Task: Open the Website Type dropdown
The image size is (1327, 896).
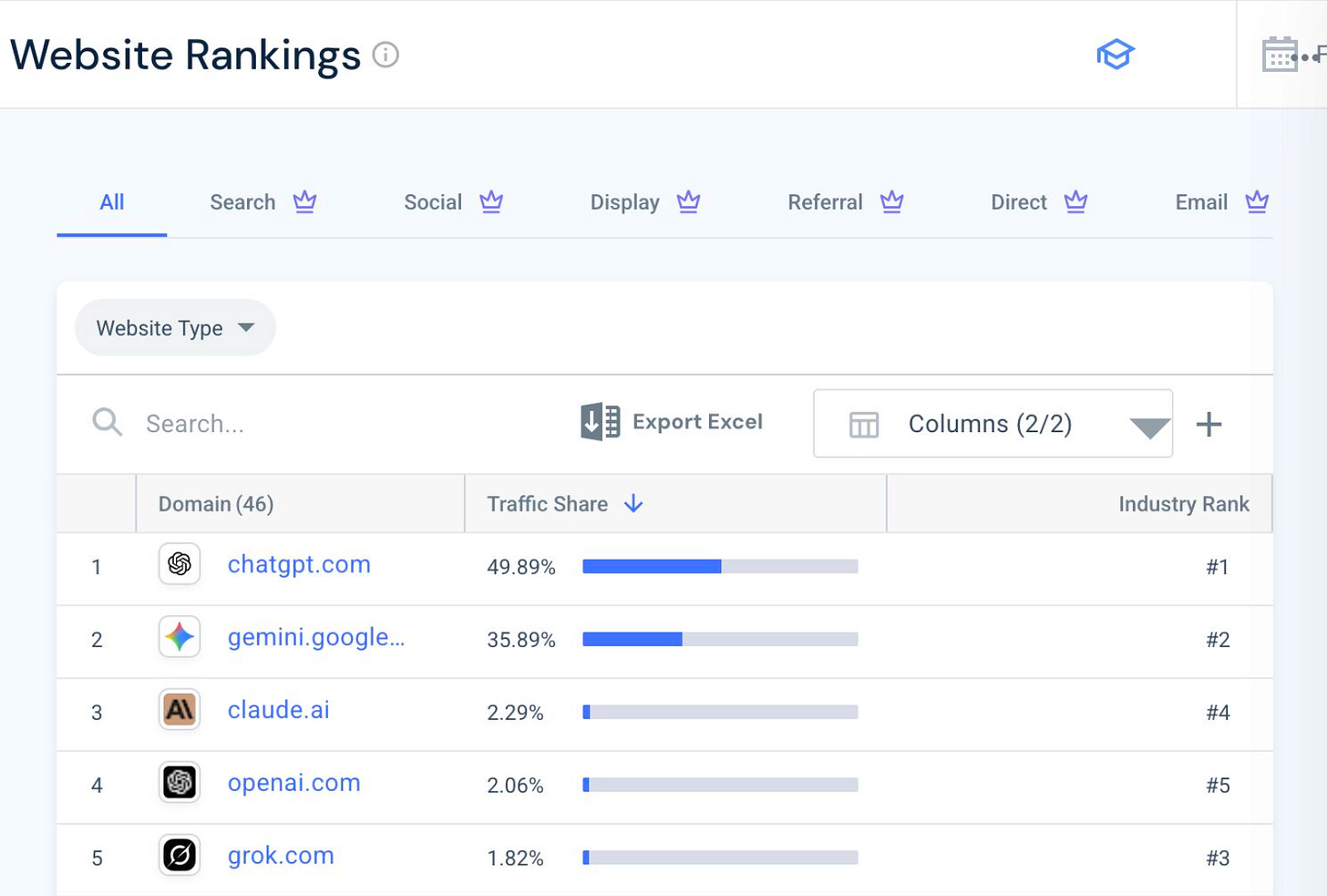Action: click(175, 328)
